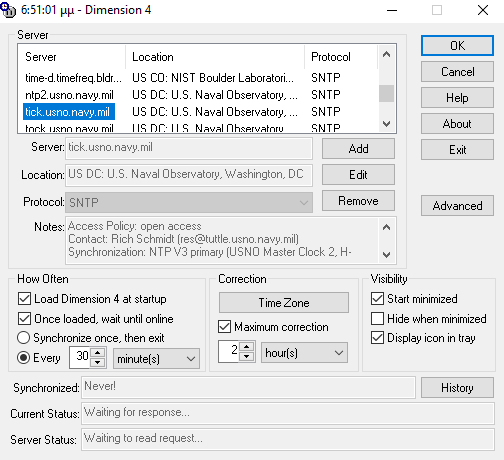Click the server list scroll down arrow
The width and height of the screenshot is (504, 460).
(386, 124)
